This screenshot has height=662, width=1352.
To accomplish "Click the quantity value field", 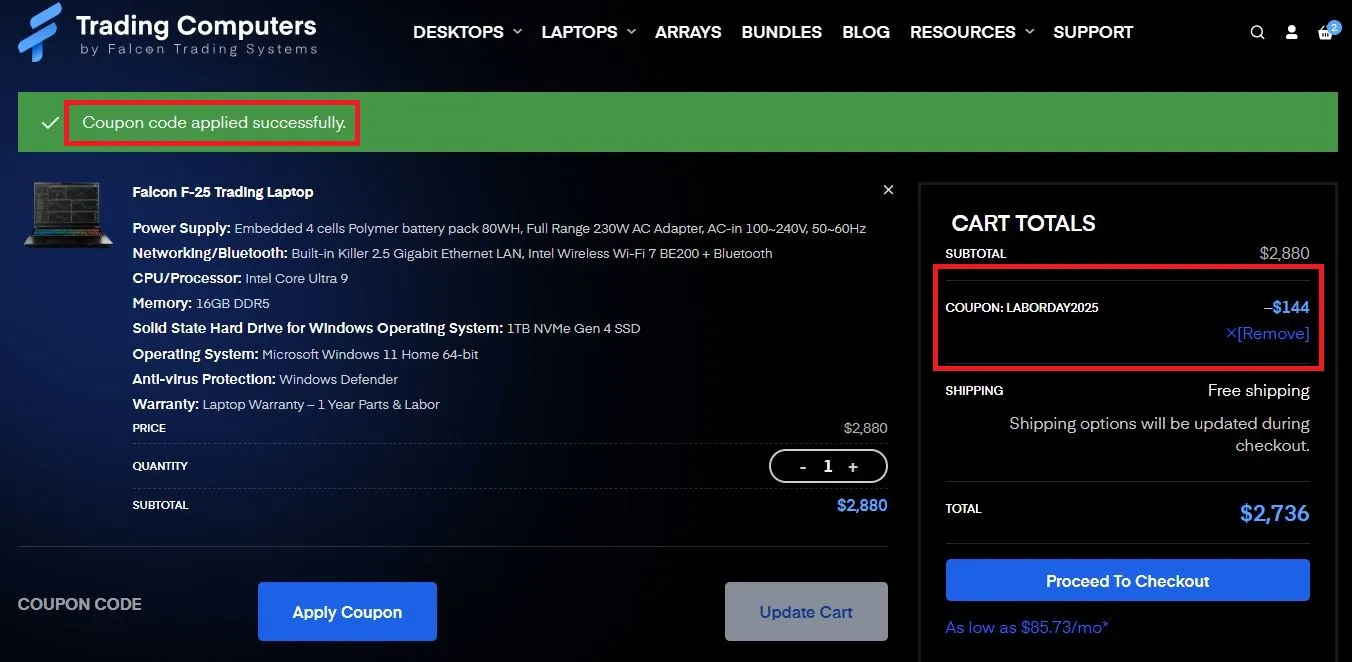I will (x=828, y=467).
